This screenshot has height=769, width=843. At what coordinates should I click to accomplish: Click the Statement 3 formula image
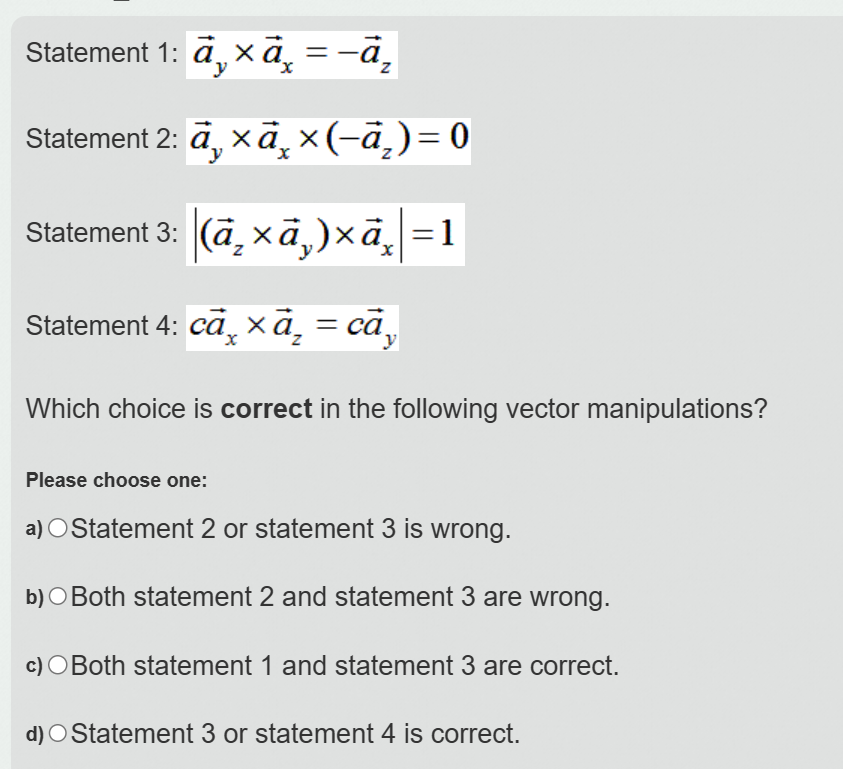point(325,233)
